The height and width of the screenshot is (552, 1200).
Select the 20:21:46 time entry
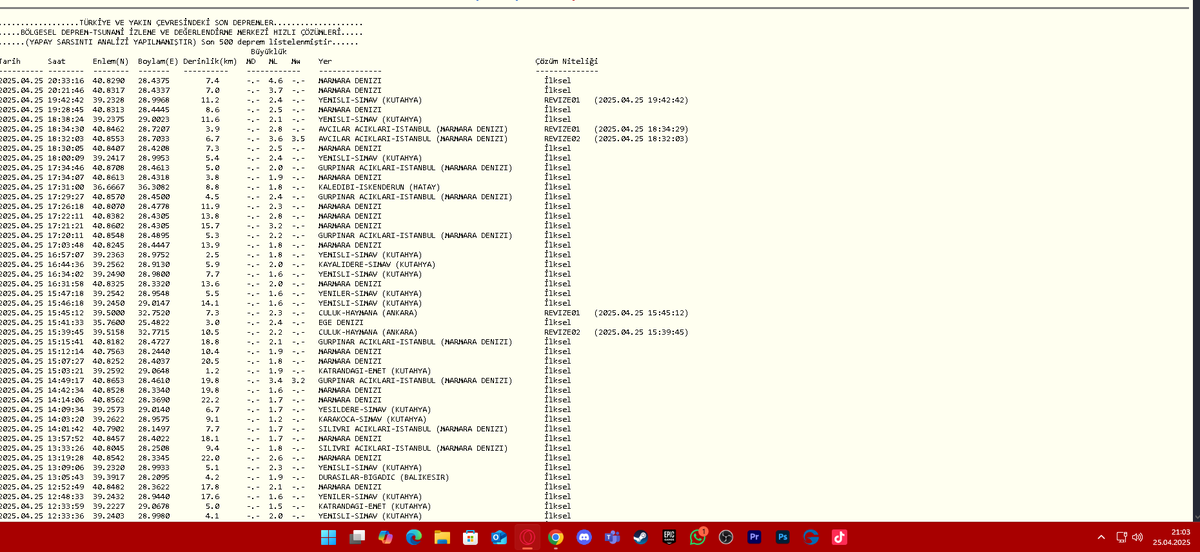tap(66, 90)
